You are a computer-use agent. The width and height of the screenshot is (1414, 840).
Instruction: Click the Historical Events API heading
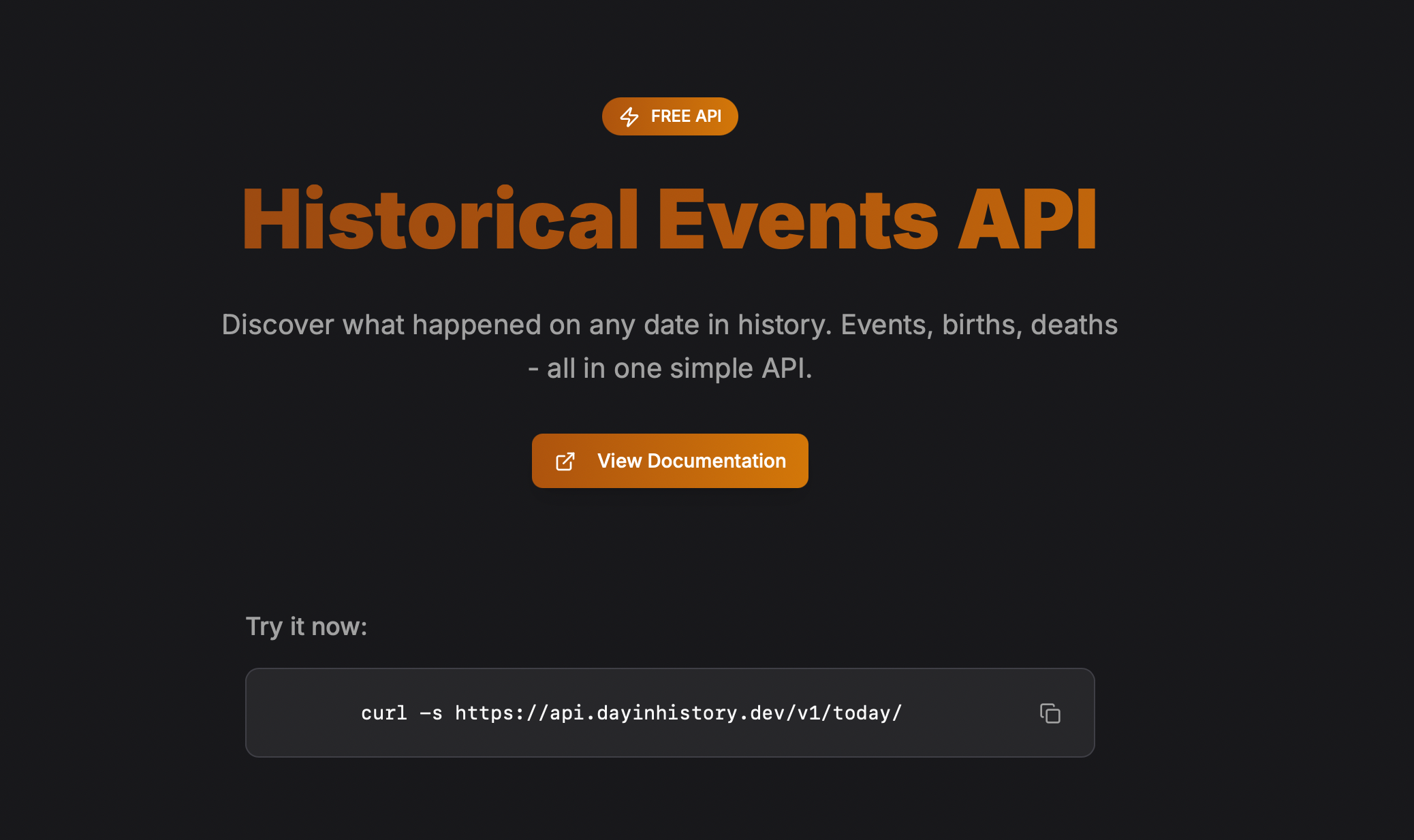(670, 218)
